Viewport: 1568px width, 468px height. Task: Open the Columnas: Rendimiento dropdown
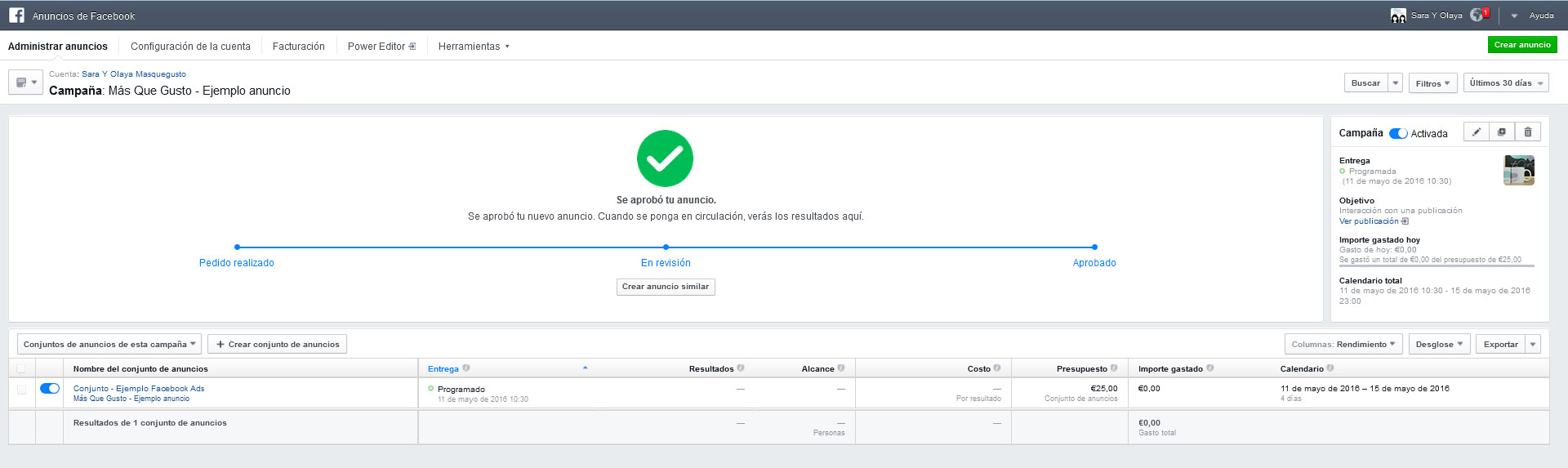coord(1343,345)
